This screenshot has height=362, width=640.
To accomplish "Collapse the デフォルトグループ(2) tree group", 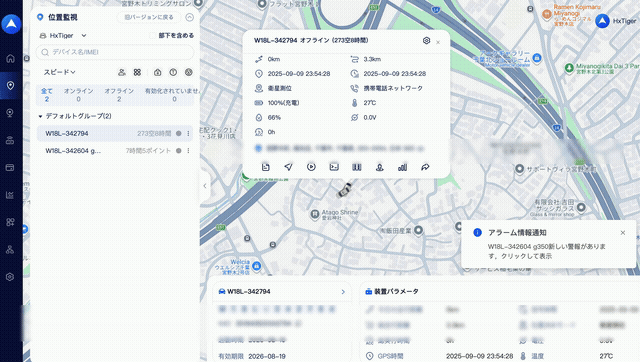I will coord(40,116).
